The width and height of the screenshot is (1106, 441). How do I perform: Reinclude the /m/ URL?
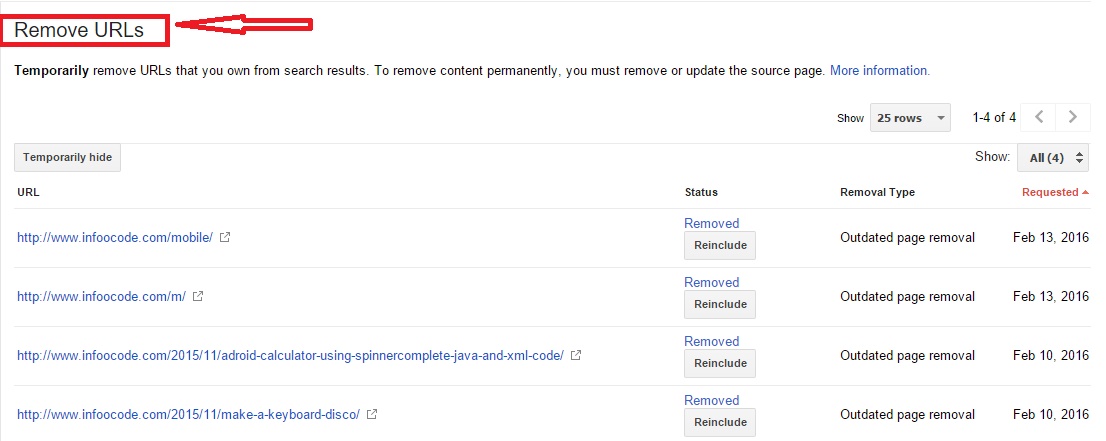[720, 304]
